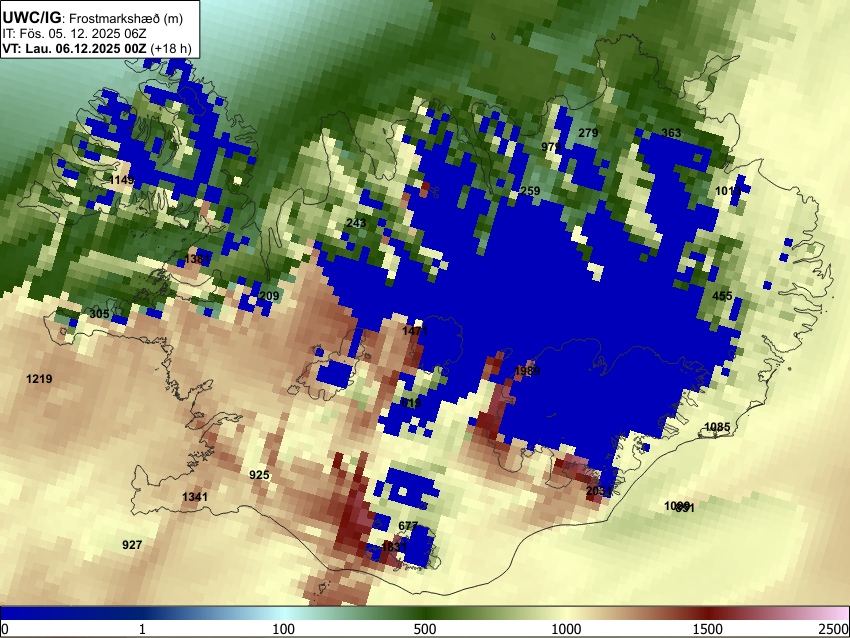Click the map value 1085 on east coast
The image size is (850, 638).
pyautogui.click(x=717, y=427)
